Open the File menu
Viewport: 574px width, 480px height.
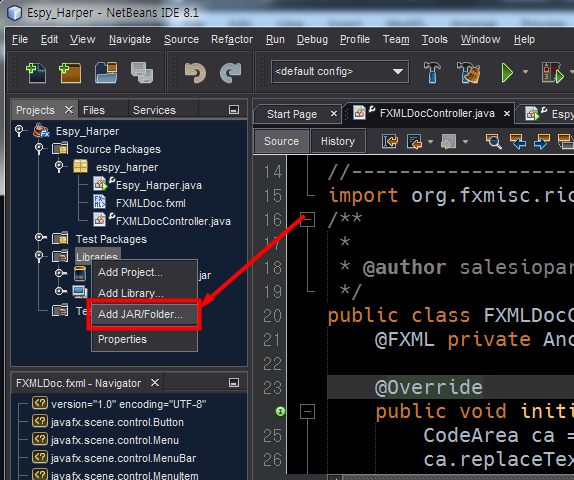point(20,39)
